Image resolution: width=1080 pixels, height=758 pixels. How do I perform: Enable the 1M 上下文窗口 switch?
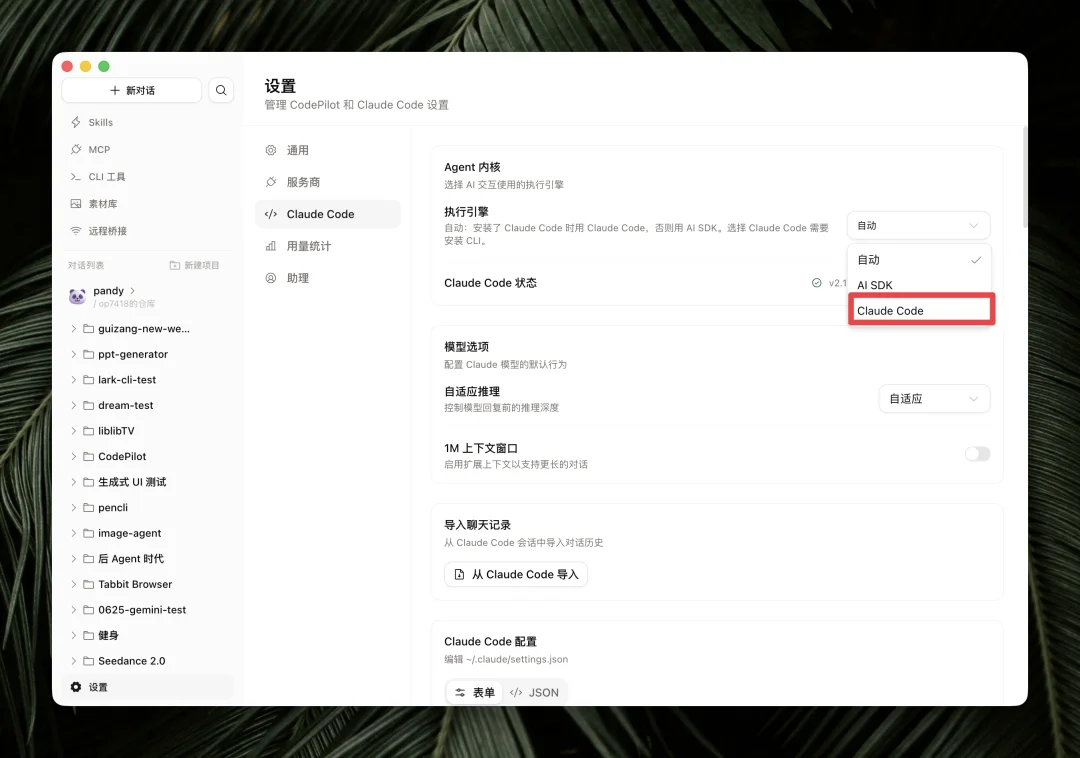(x=976, y=453)
